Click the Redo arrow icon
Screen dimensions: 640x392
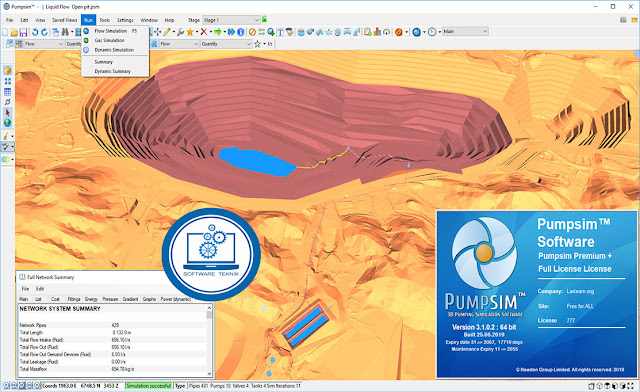pos(44,32)
